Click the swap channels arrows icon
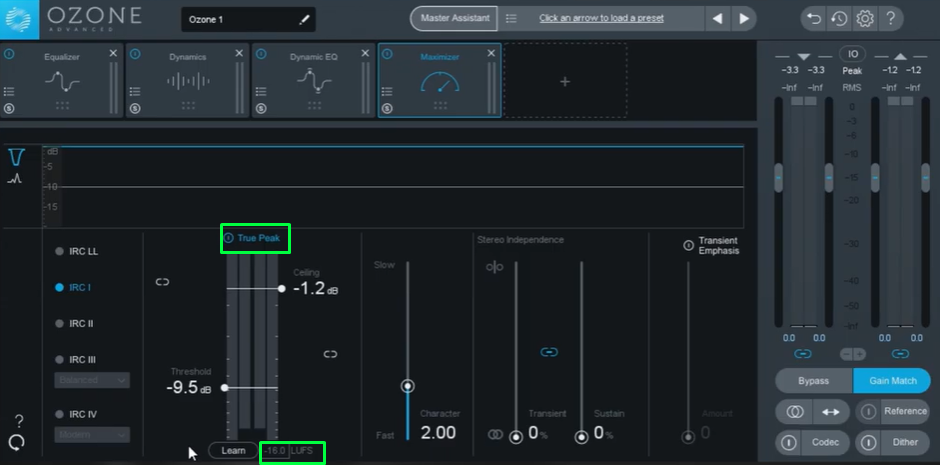The image size is (940, 465). tap(830, 411)
